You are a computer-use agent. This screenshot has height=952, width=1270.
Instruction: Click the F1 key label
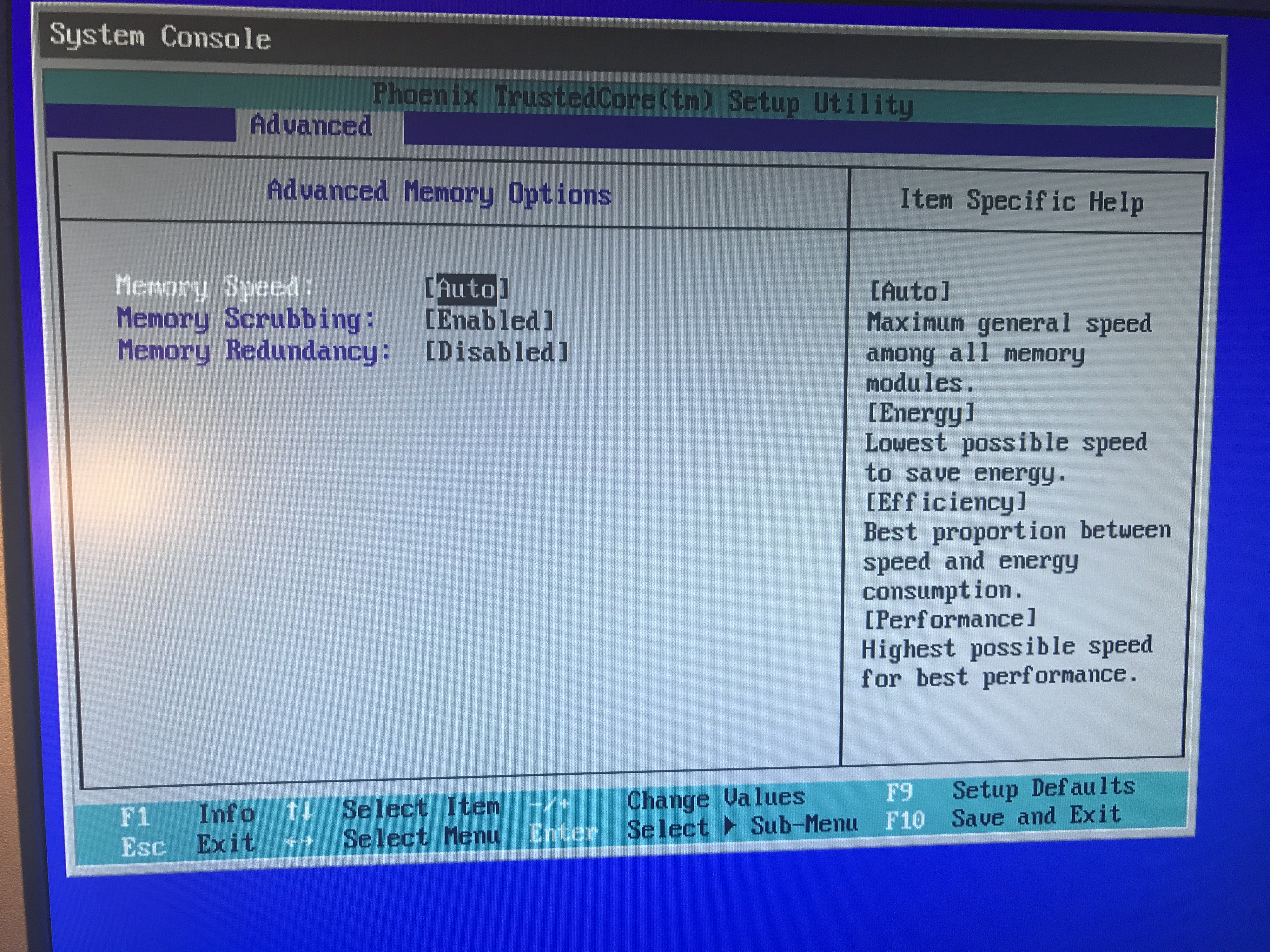[x=135, y=816]
